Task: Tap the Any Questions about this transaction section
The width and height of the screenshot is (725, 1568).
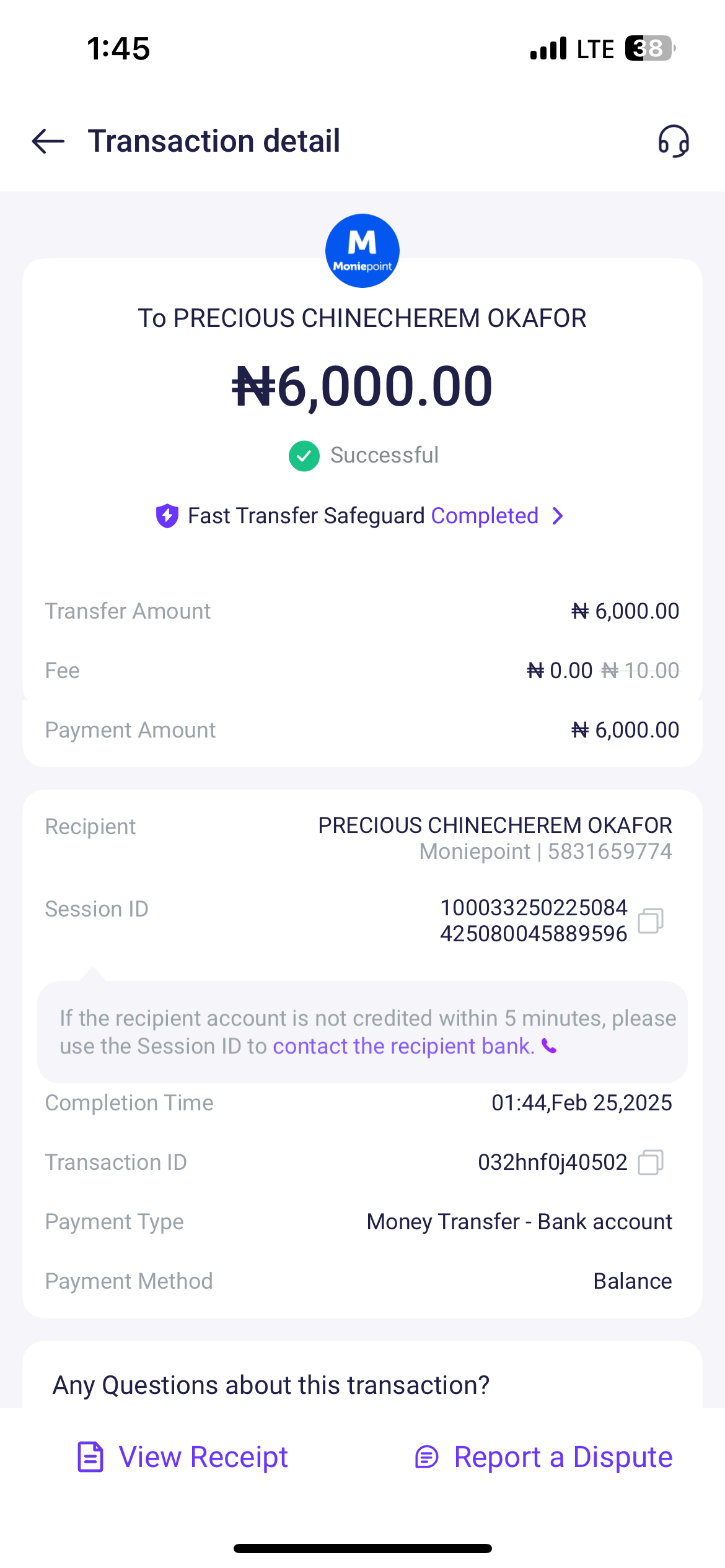Action: [x=271, y=1385]
